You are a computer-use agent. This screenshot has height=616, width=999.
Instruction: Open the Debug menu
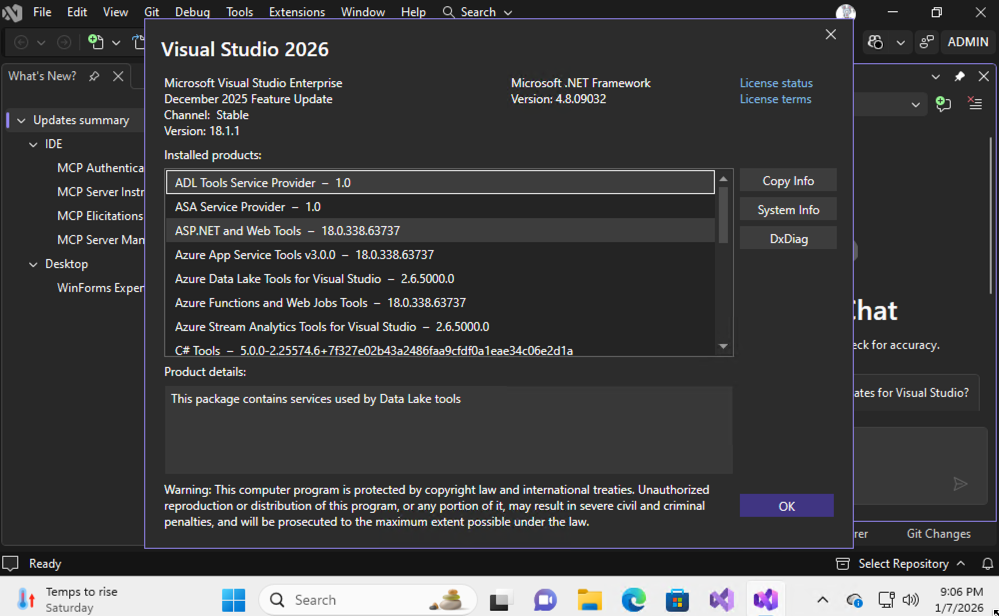pos(192,12)
